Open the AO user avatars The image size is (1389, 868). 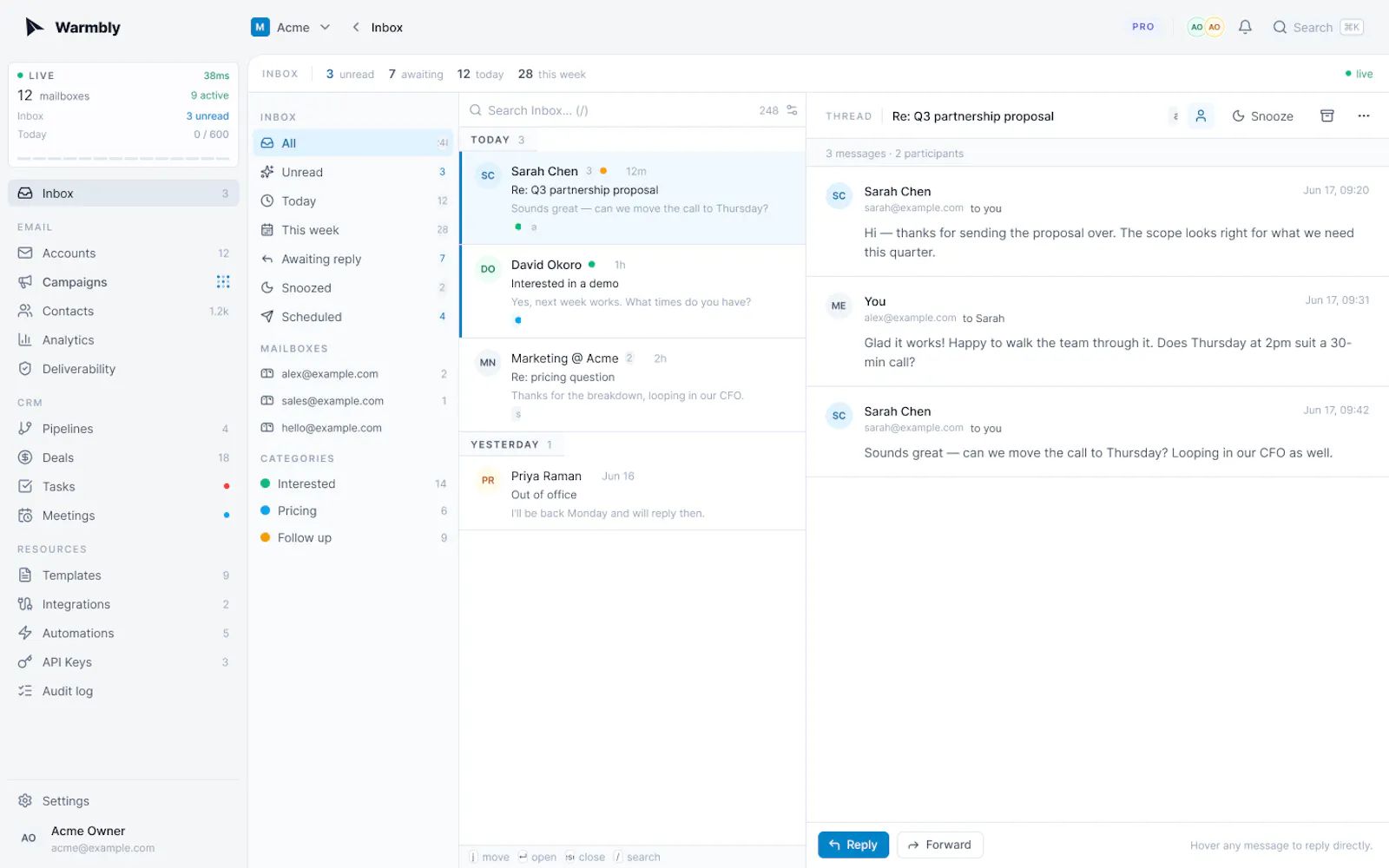click(x=1205, y=27)
